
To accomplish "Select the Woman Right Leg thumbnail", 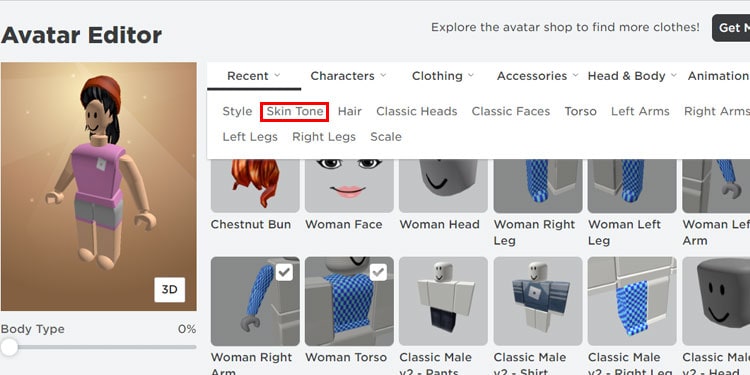I will 538,186.
